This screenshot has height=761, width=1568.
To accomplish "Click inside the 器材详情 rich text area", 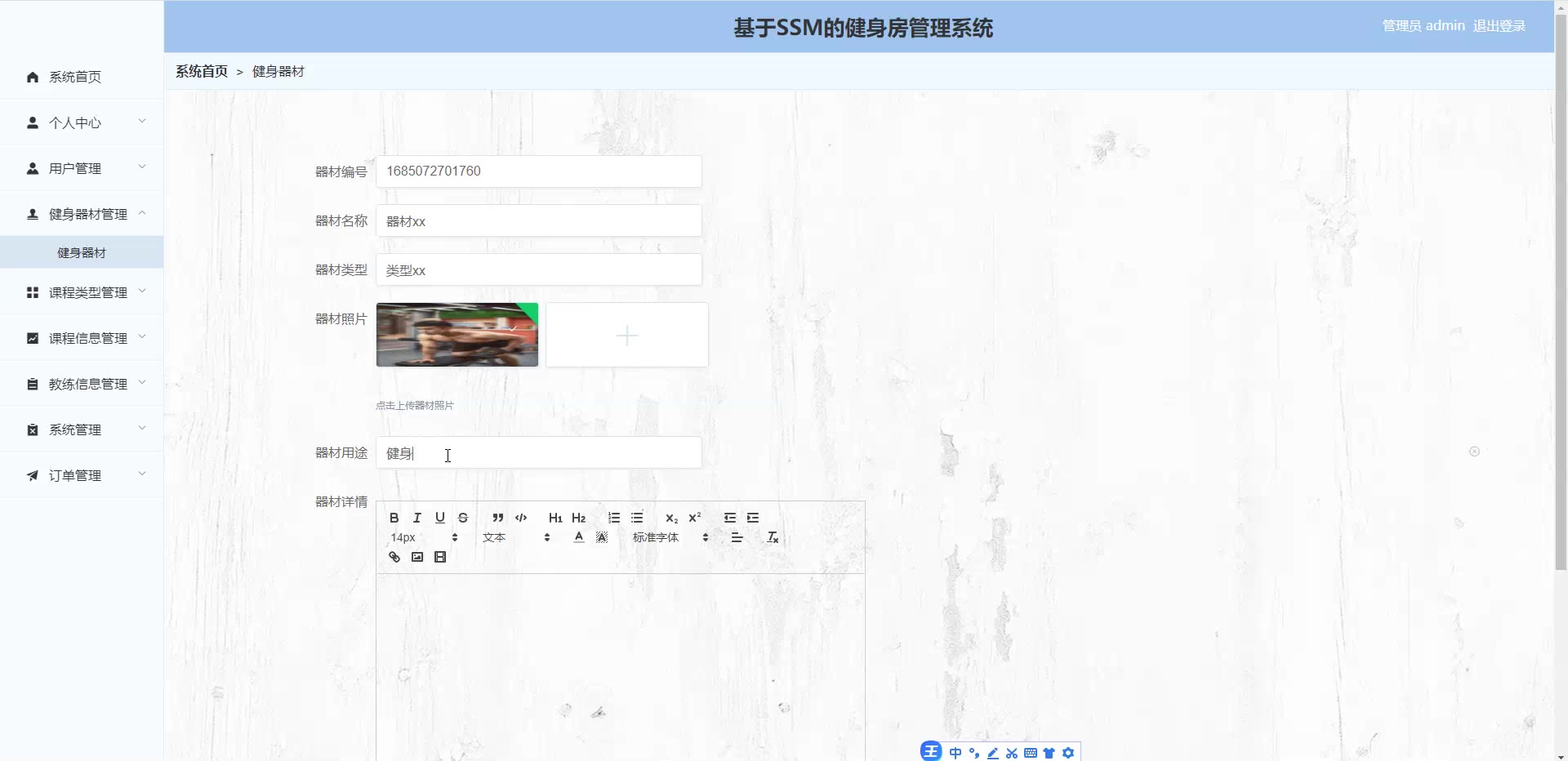I will [621, 667].
